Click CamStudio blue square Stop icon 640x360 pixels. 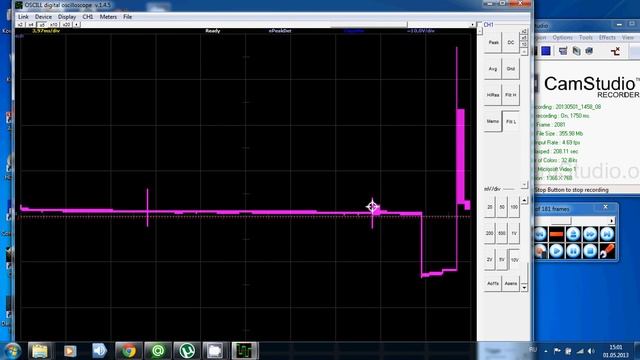546,51
